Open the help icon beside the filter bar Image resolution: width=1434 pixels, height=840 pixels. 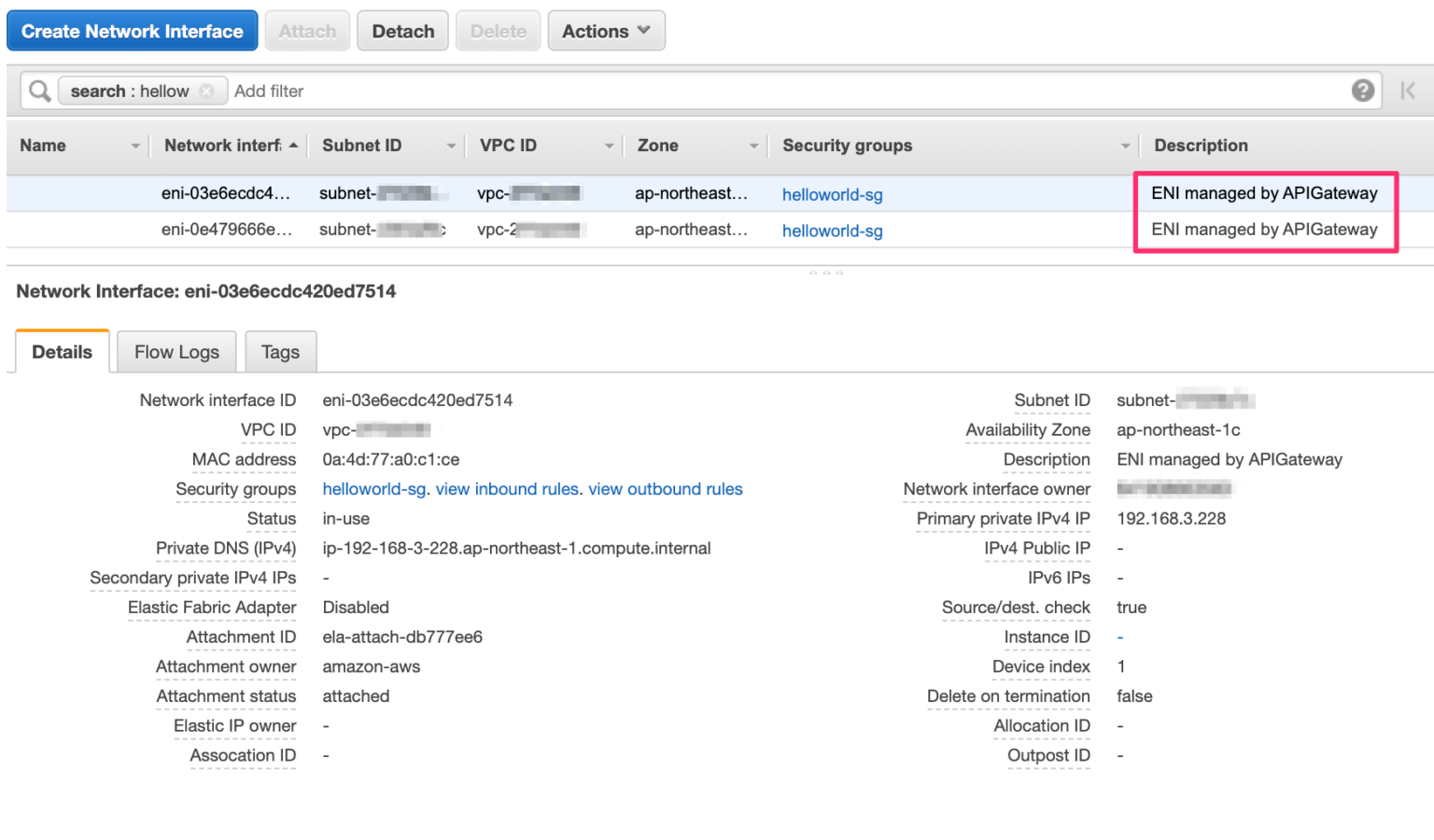coord(1363,91)
